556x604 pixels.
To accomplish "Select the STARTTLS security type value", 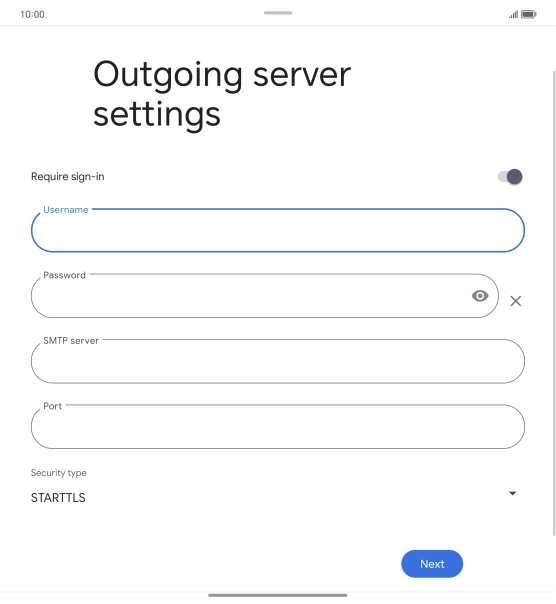I will [x=58, y=498].
